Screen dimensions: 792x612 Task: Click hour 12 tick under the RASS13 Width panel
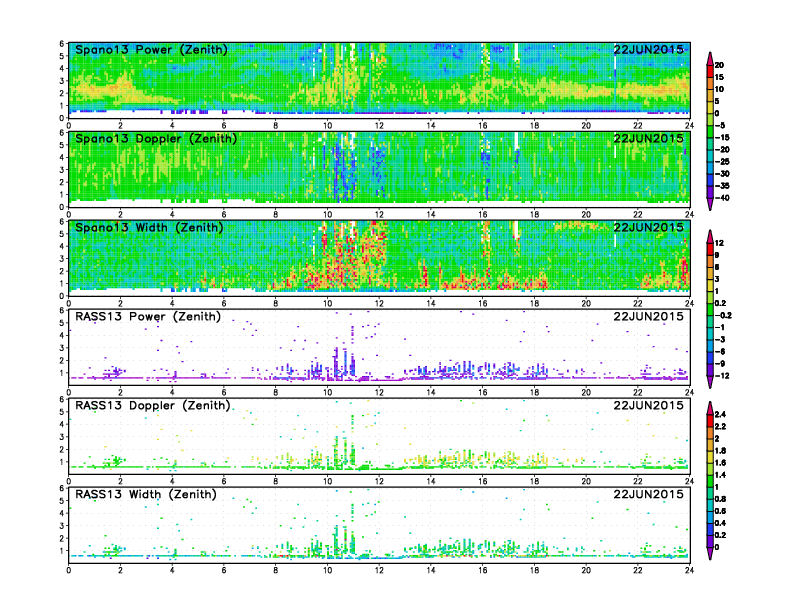coord(379,570)
